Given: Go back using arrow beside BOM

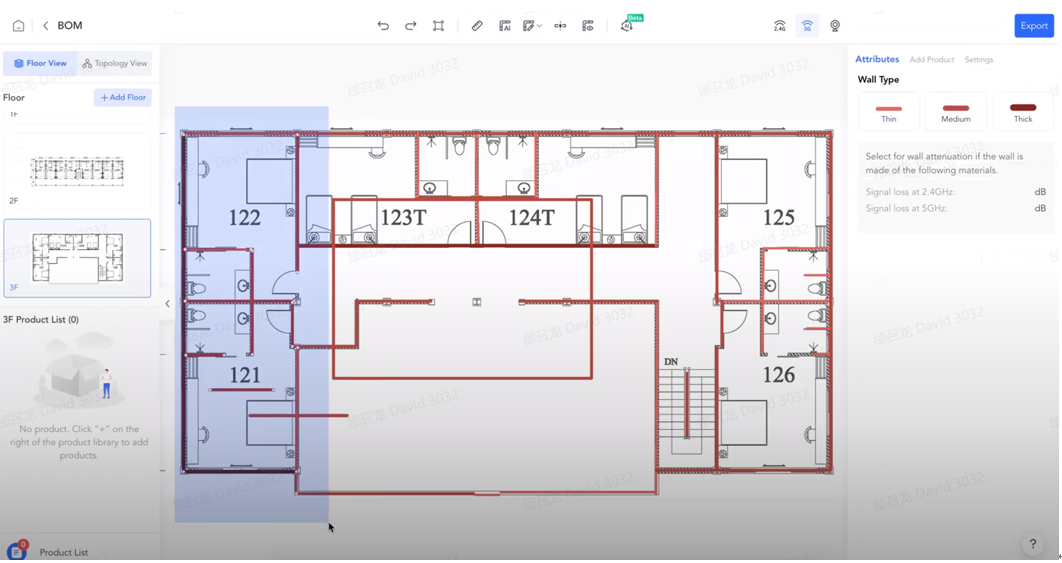Looking at the screenshot, I should pos(45,26).
